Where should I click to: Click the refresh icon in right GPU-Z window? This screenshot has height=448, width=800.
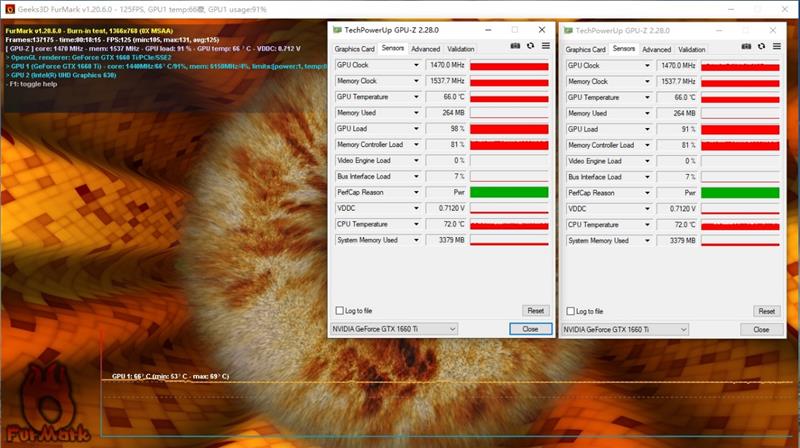click(762, 46)
